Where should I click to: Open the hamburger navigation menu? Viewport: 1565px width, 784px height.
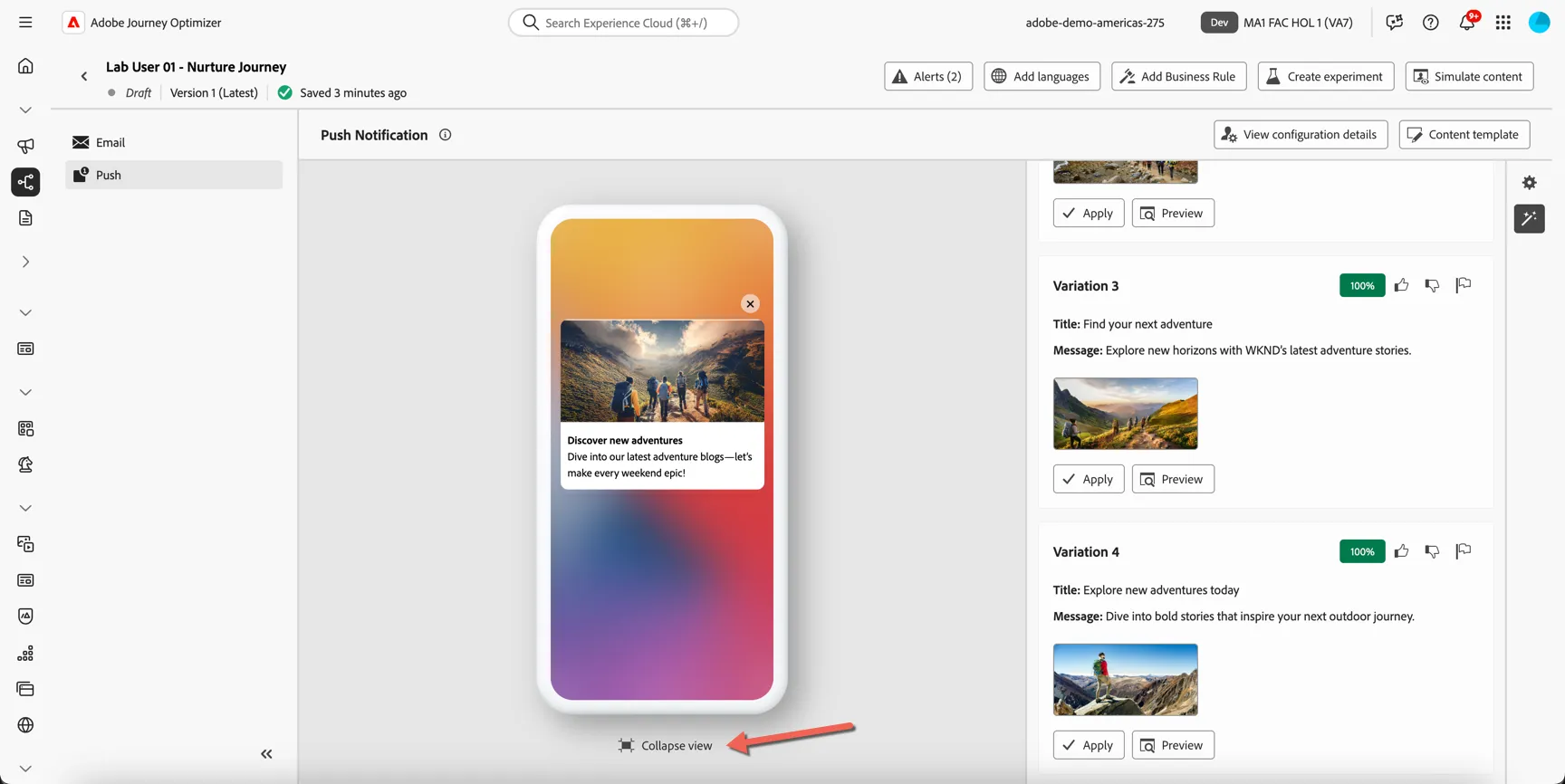(25, 23)
